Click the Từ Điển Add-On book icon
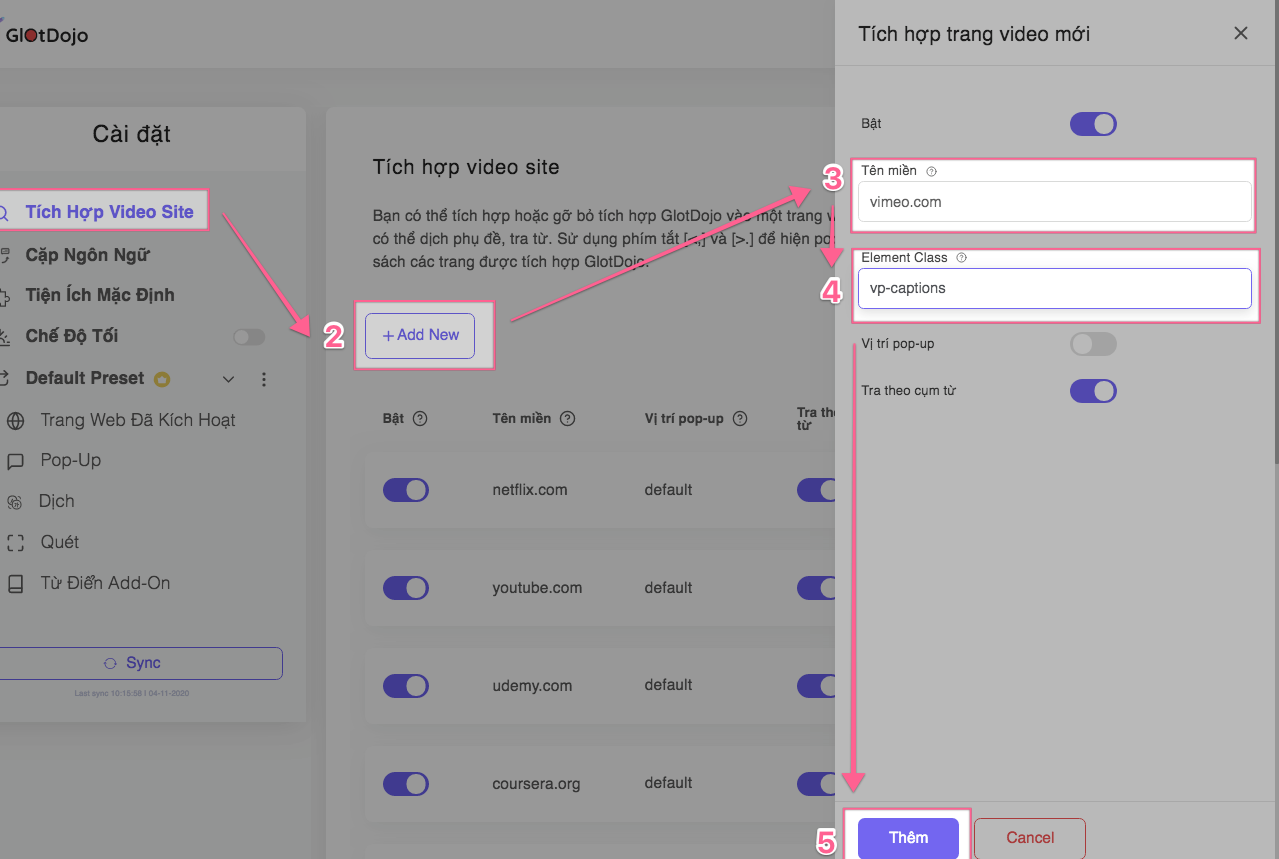This screenshot has width=1279, height=859. click(x=15, y=585)
